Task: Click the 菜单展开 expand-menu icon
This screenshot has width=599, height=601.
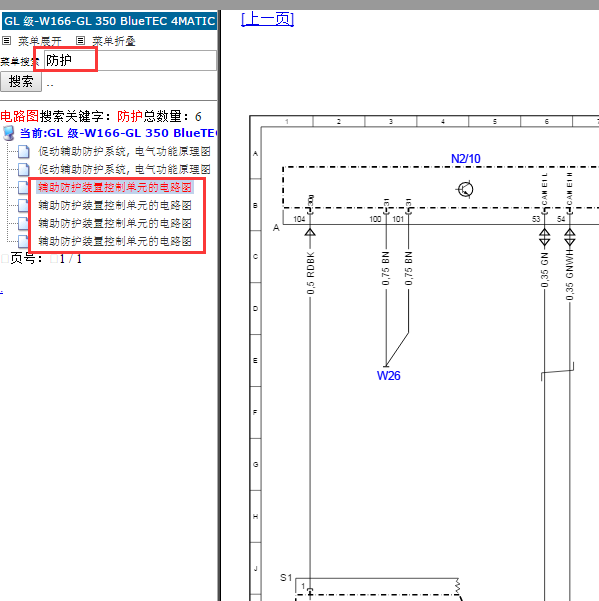Action: pyautogui.click(x=7, y=41)
